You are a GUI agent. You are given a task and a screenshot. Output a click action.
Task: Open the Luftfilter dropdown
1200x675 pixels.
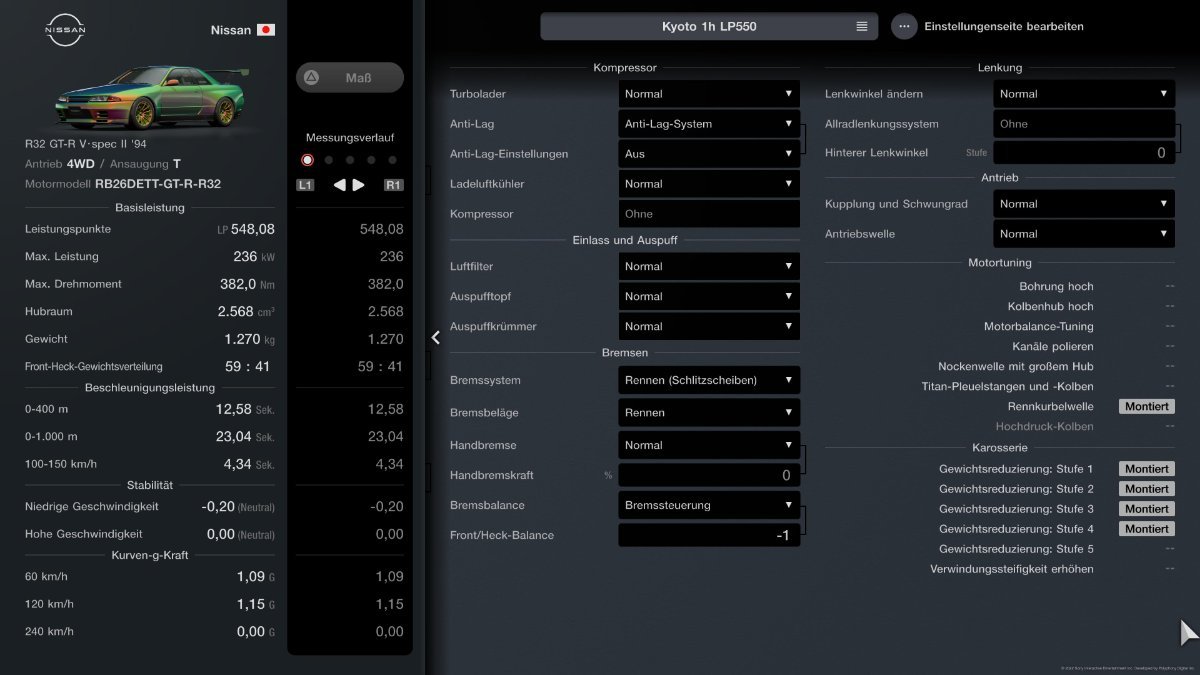[x=709, y=266]
